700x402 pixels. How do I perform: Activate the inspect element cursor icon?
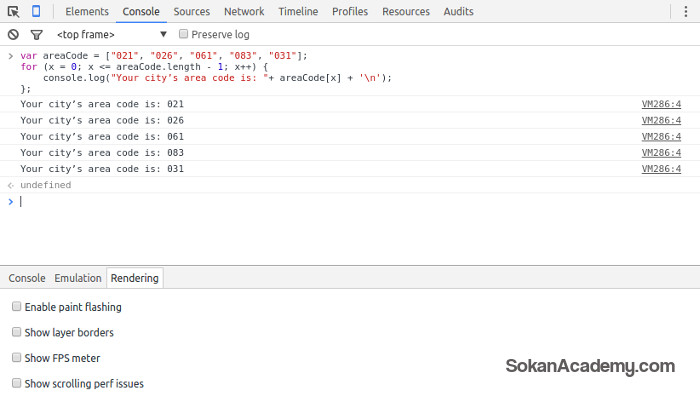point(13,12)
